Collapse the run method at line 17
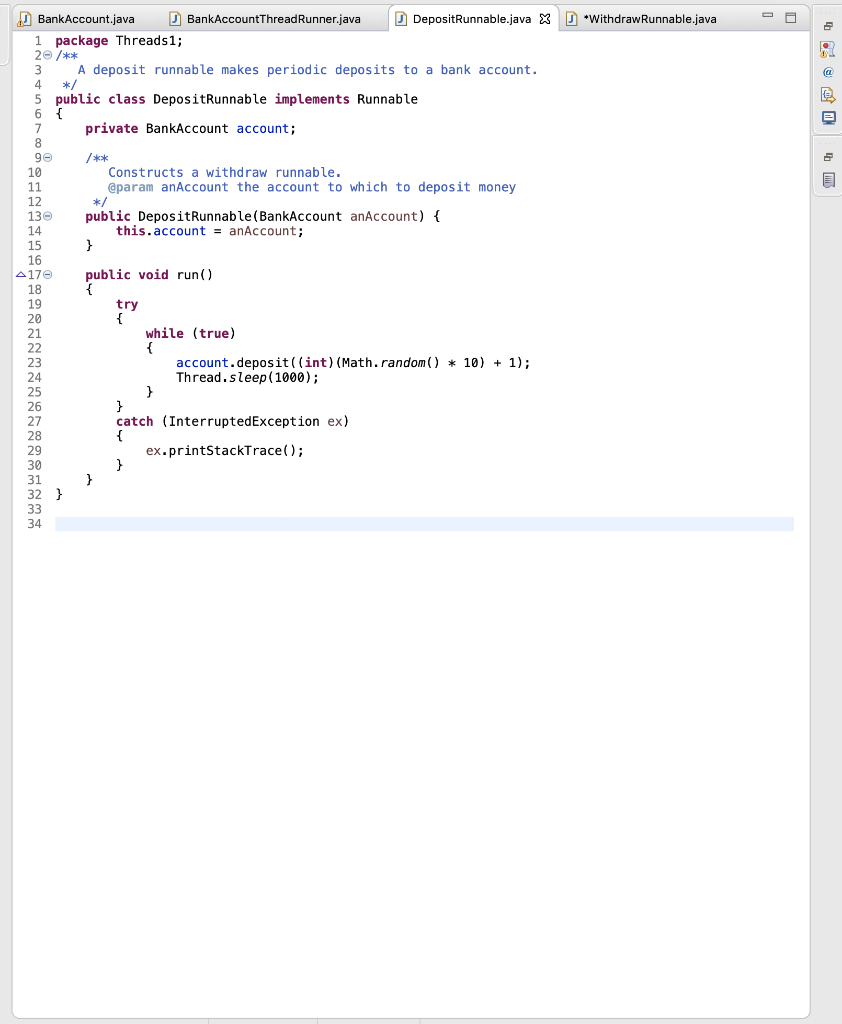The width and height of the screenshot is (842, 1024). pyautogui.click(x=45, y=274)
